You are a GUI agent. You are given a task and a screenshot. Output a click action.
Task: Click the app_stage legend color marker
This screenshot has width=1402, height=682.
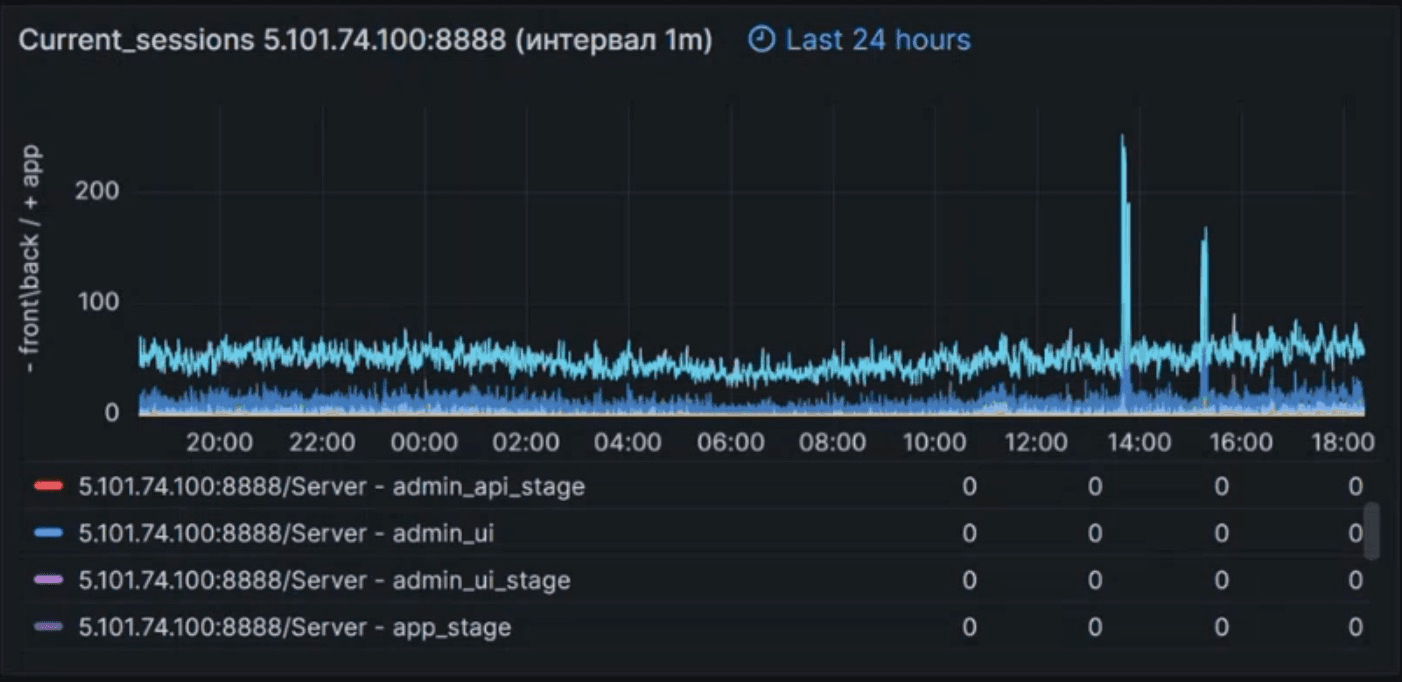(49, 627)
